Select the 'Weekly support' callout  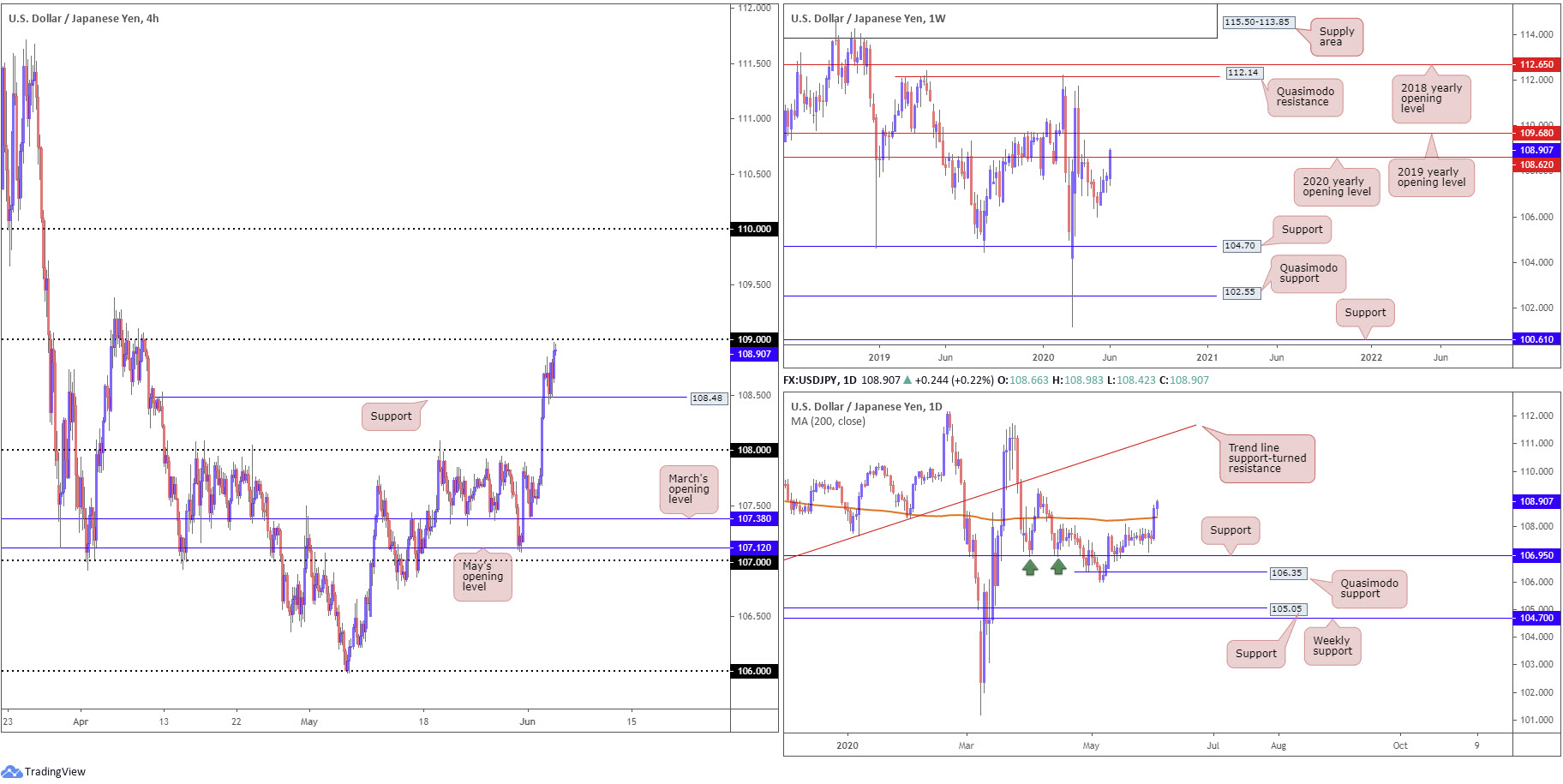(1332, 646)
